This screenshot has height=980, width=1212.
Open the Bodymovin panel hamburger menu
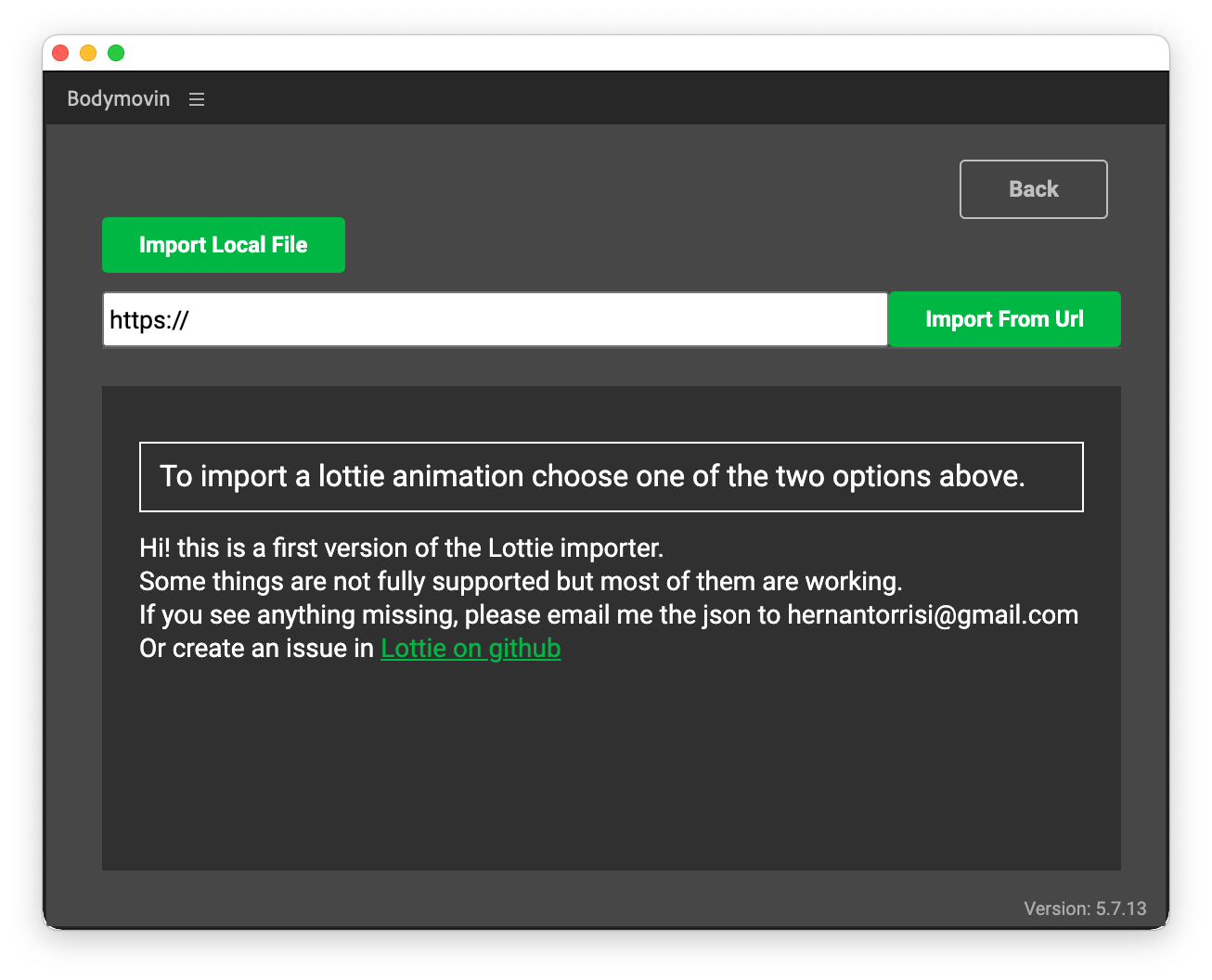(197, 99)
